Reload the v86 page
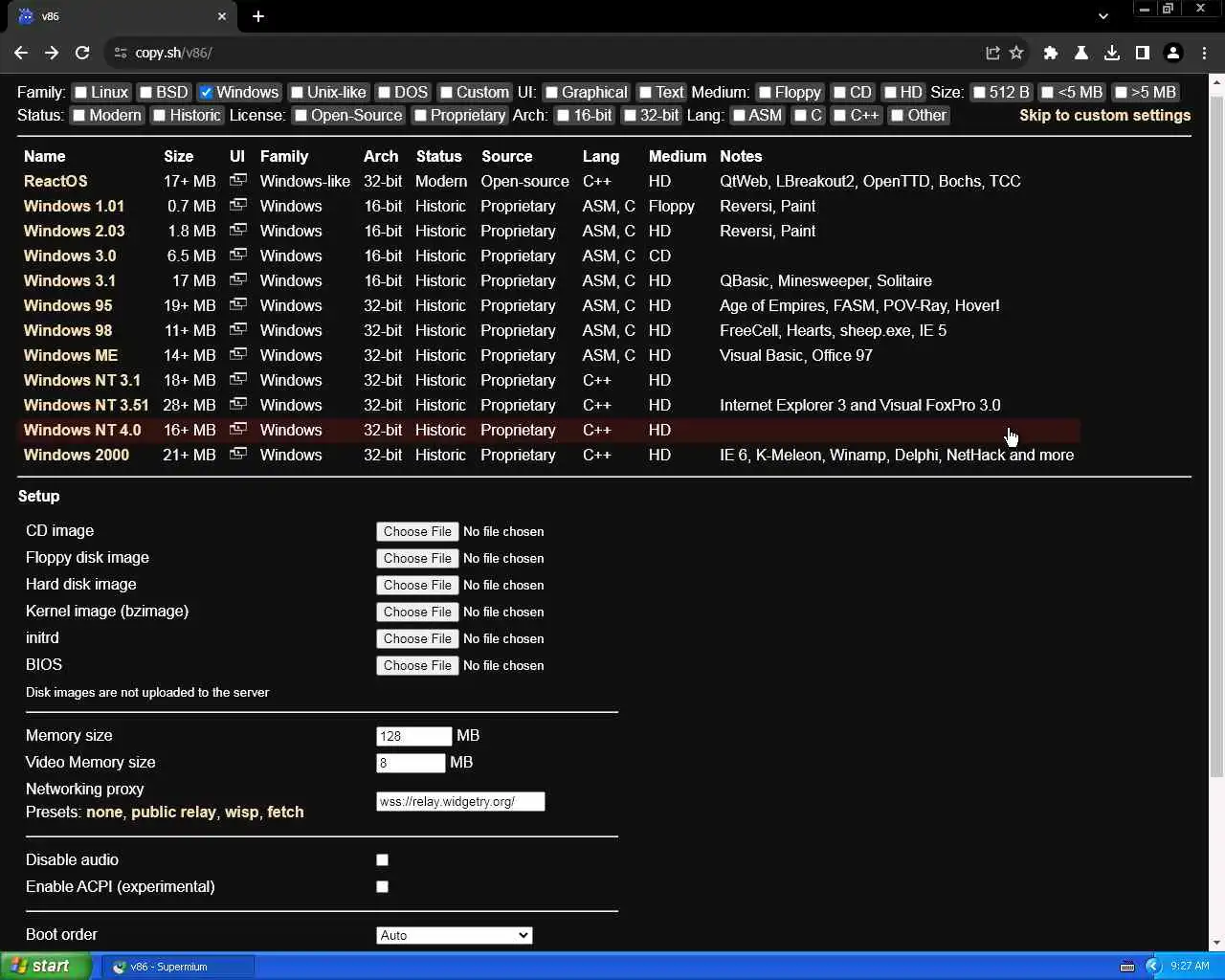The image size is (1225, 980). pos(82,53)
